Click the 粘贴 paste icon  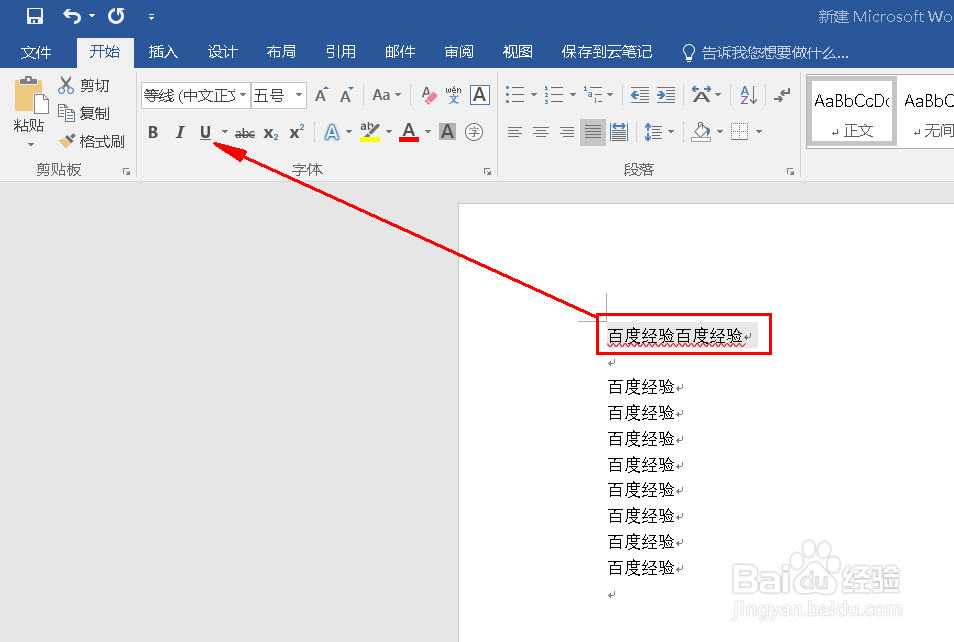[29, 96]
